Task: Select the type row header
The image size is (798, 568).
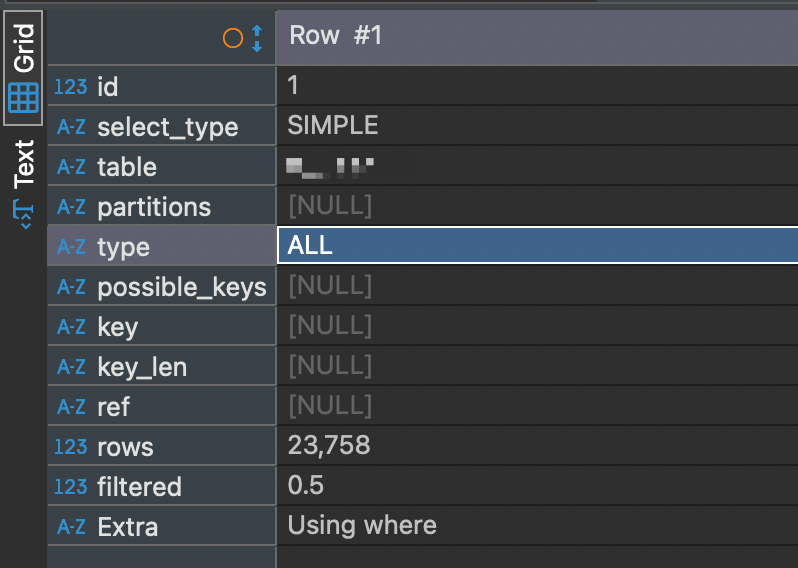Action: 162,246
